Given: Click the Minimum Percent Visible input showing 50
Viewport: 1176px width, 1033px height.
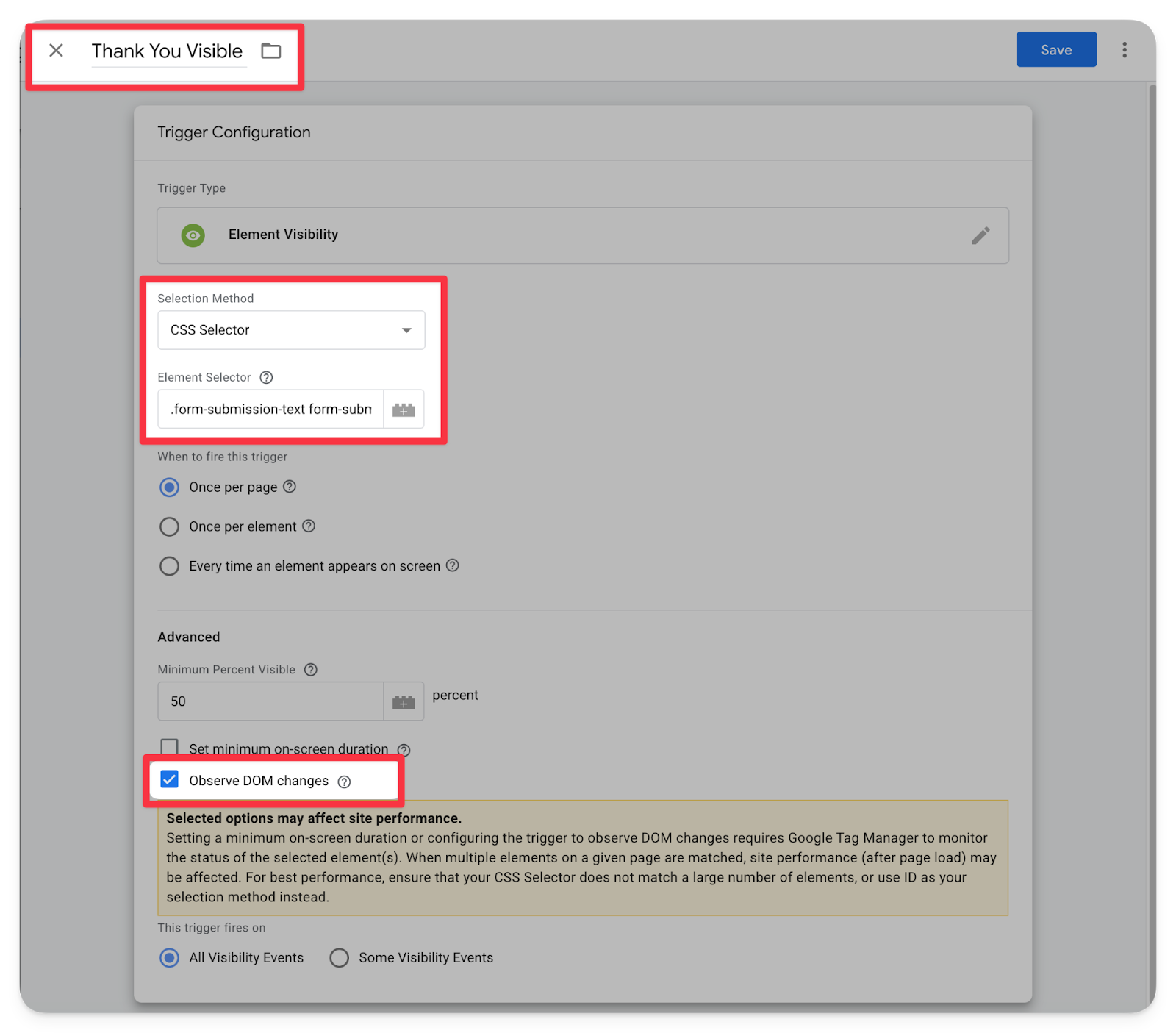Looking at the screenshot, I should (270, 701).
